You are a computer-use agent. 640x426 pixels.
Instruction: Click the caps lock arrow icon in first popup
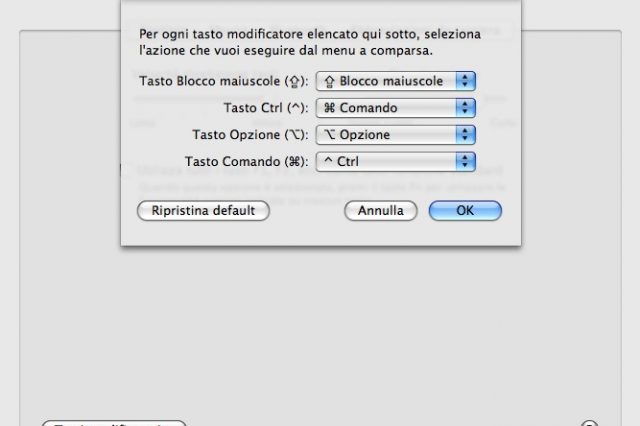[x=329, y=80]
